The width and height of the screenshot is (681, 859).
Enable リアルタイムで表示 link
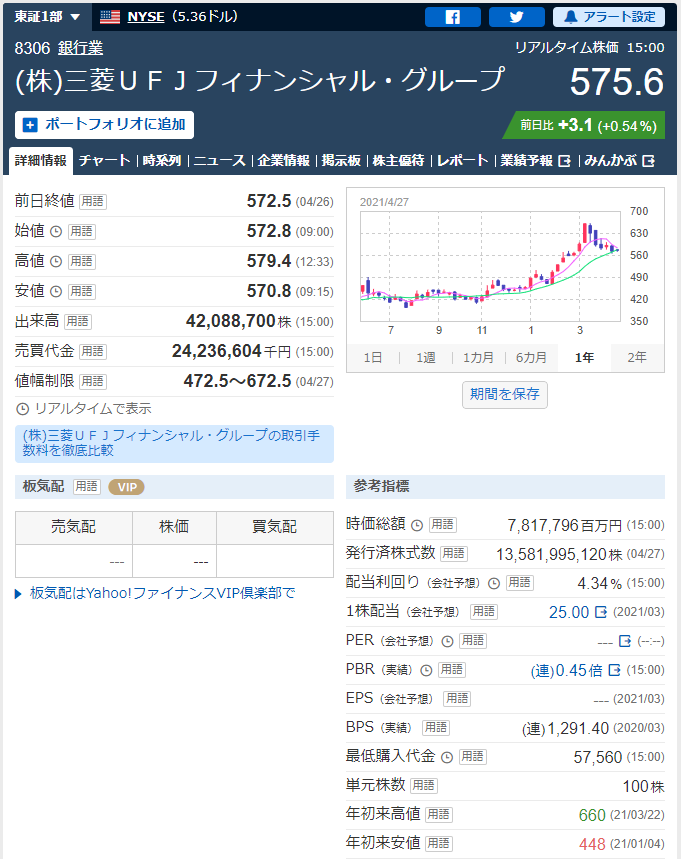click(83, 409)
